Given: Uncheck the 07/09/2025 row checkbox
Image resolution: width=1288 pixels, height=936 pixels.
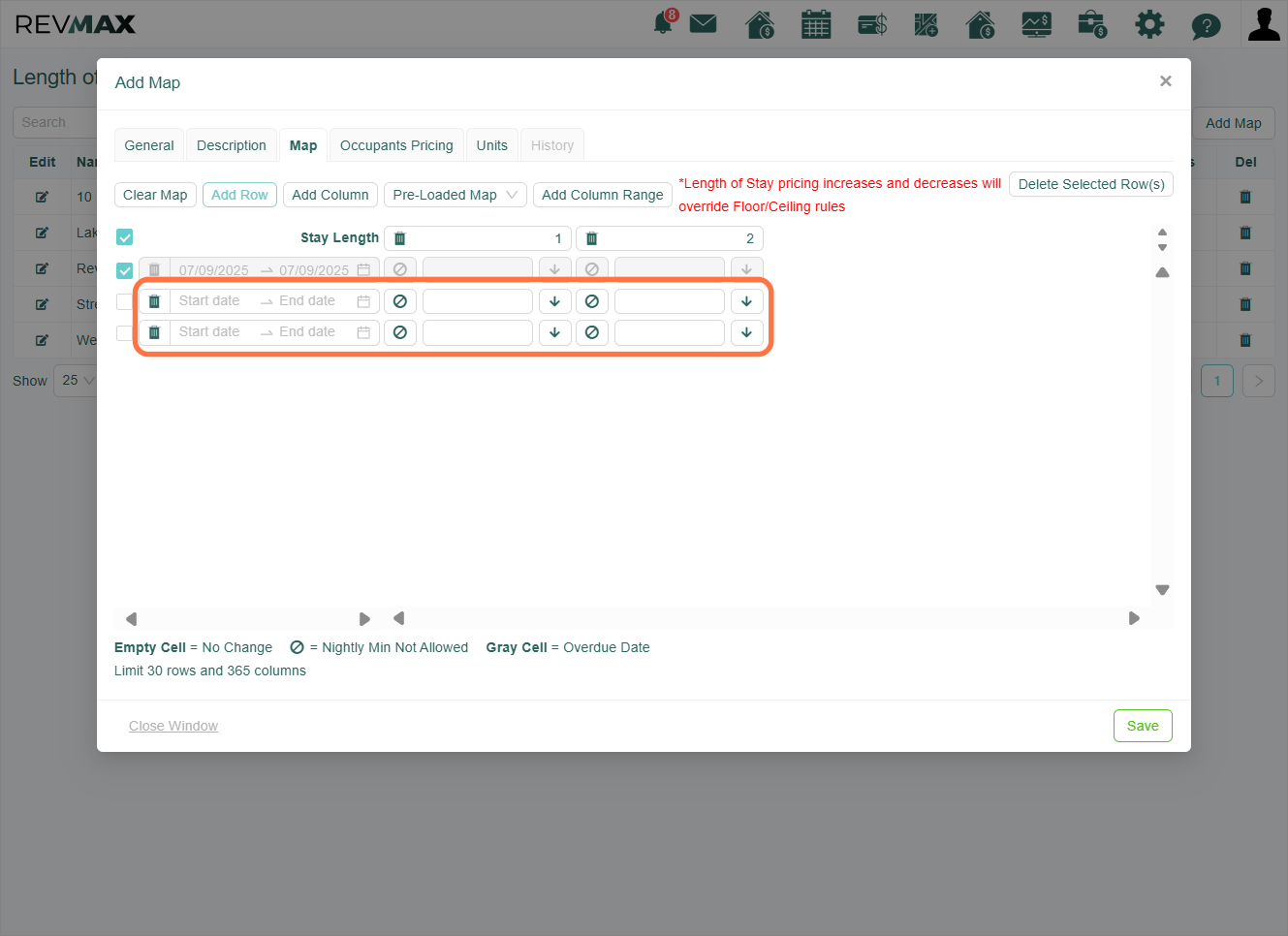Looking at the screenshot, I should (125, 270).
